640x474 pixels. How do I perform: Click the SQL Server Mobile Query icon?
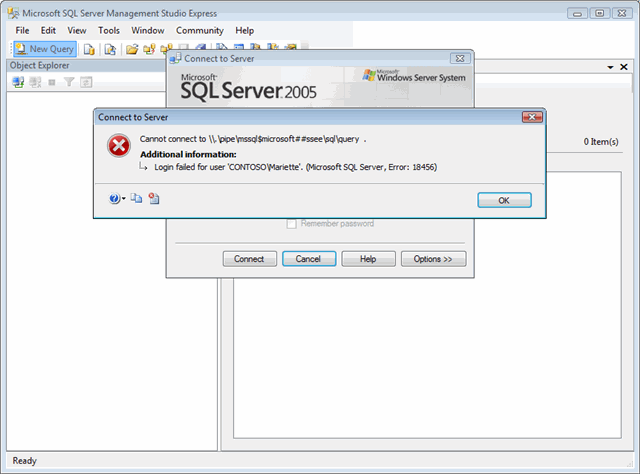[x=110, y=49]
